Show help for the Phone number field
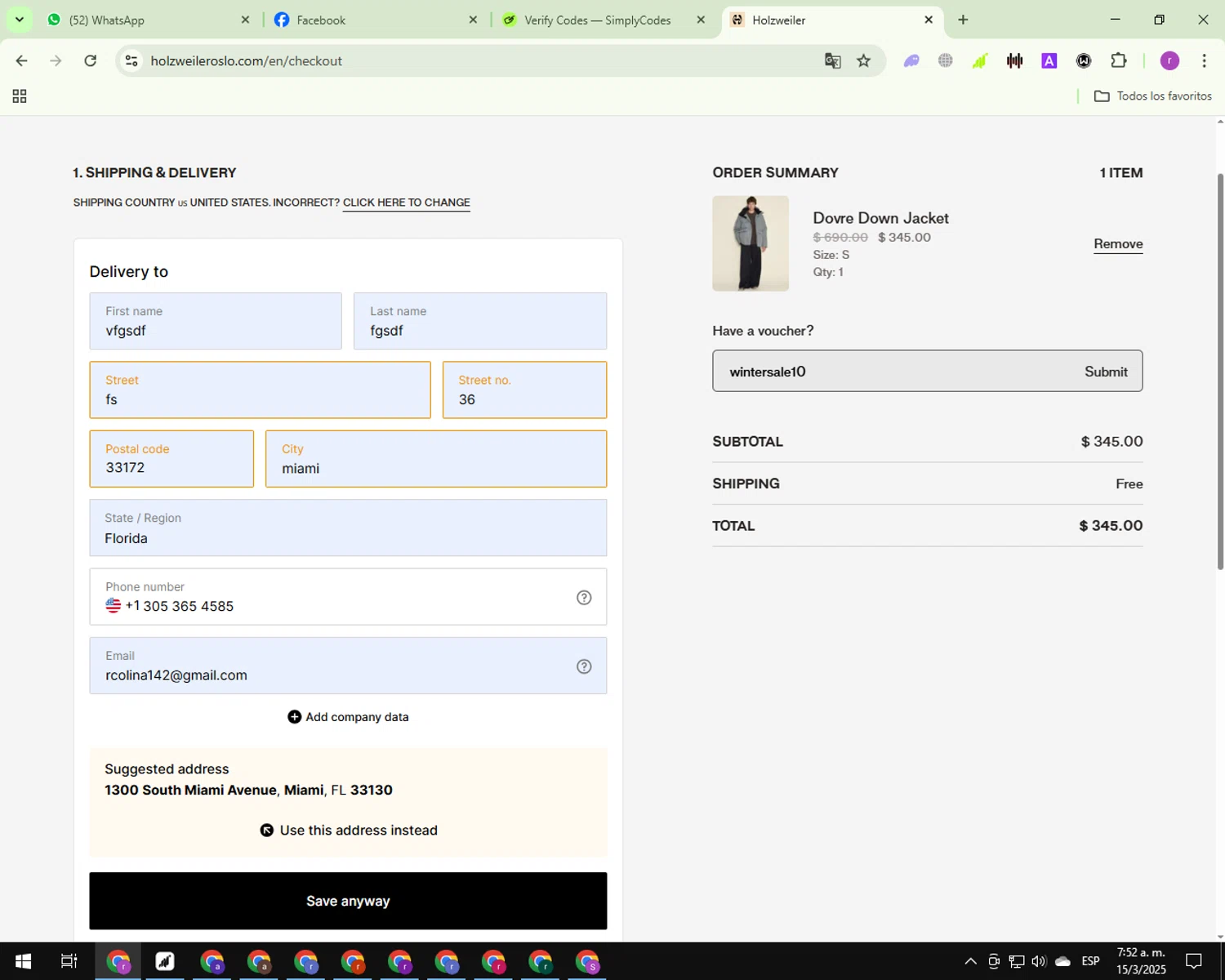 coord(584,598)
